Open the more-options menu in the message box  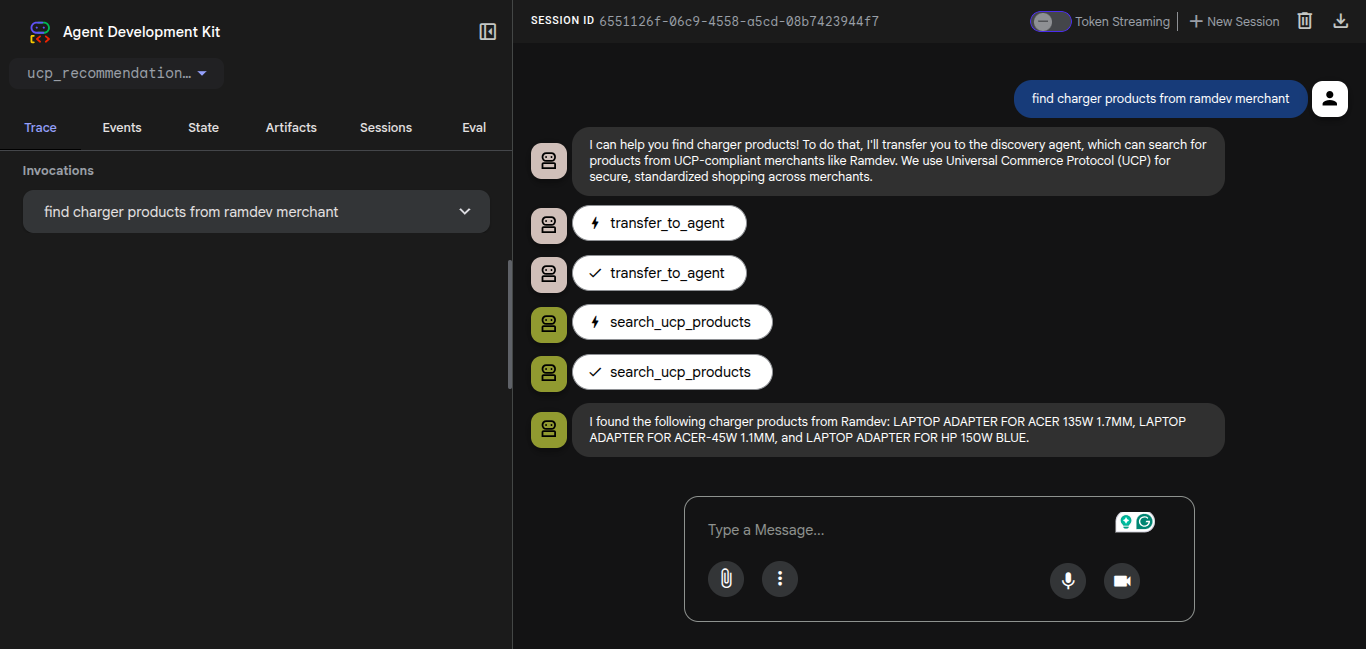(780, 579)
